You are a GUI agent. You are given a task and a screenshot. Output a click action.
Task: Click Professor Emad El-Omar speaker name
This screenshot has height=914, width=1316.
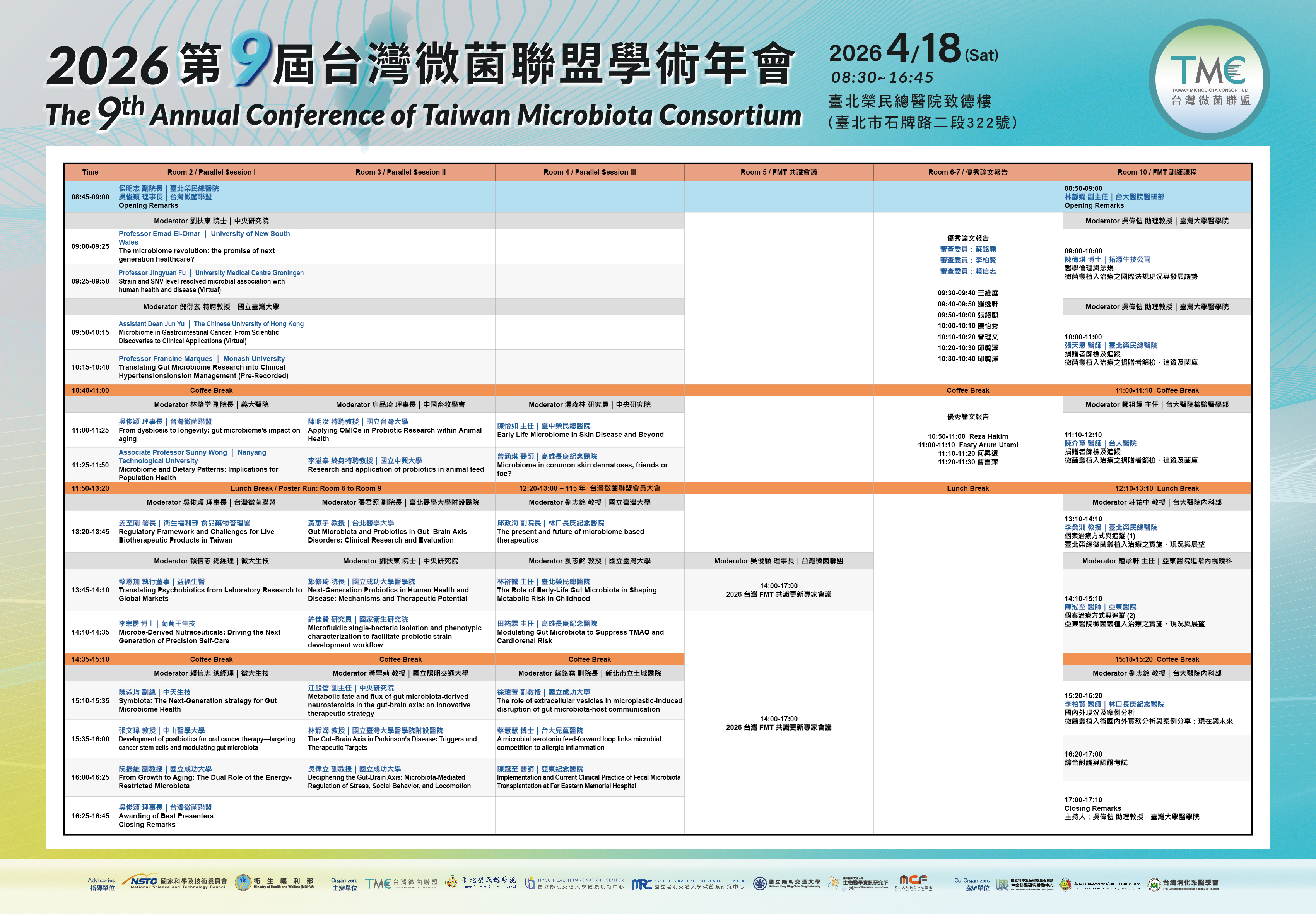160,234
